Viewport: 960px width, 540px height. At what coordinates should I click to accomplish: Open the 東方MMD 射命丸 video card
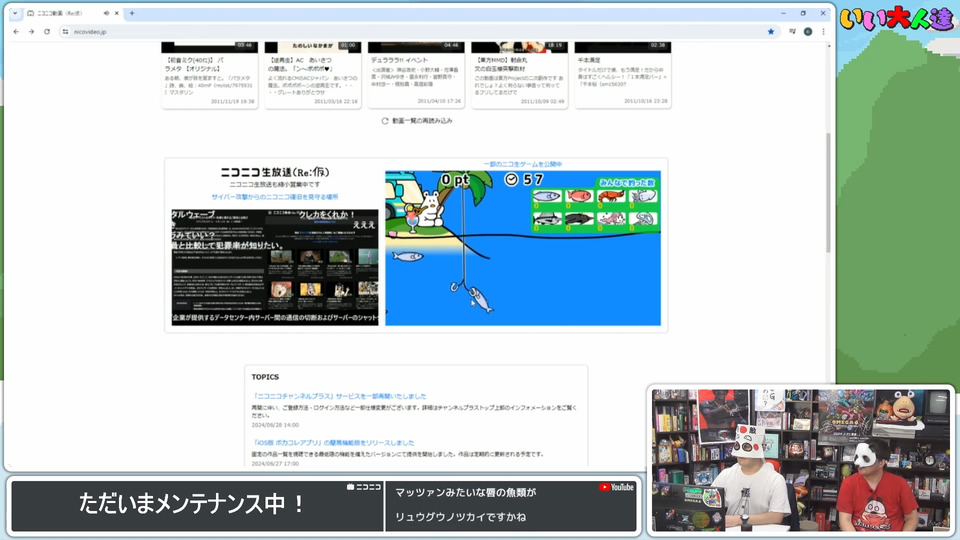click(520, 75)
